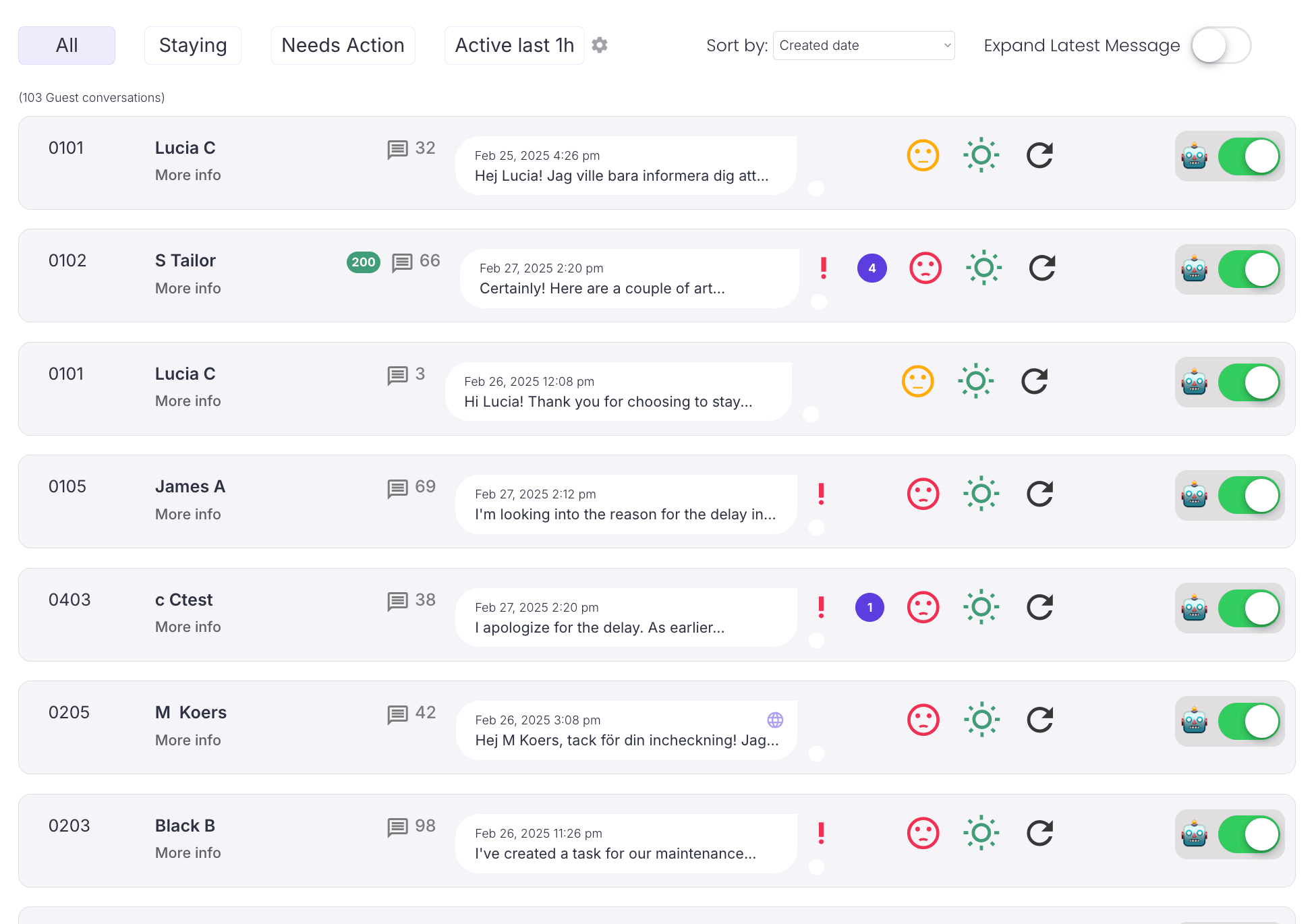Switch to the Needs Action filter tab

point(343,46)
